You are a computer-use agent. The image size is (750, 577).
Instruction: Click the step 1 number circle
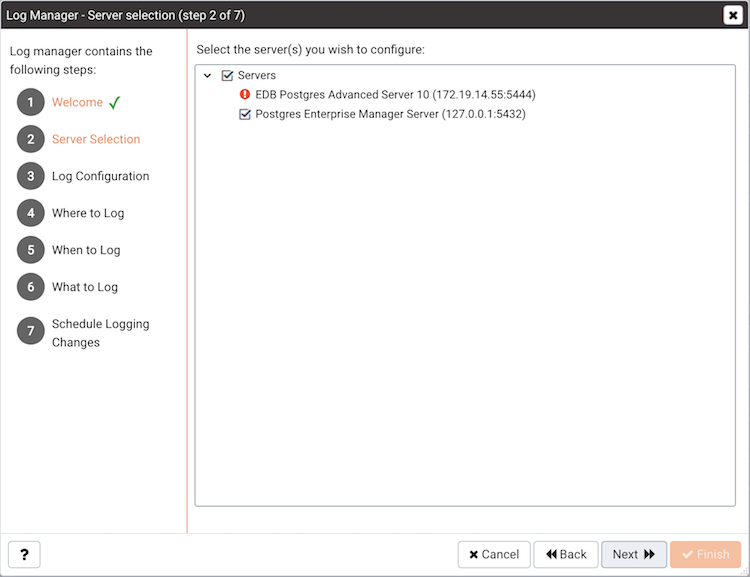click(31, 102)
